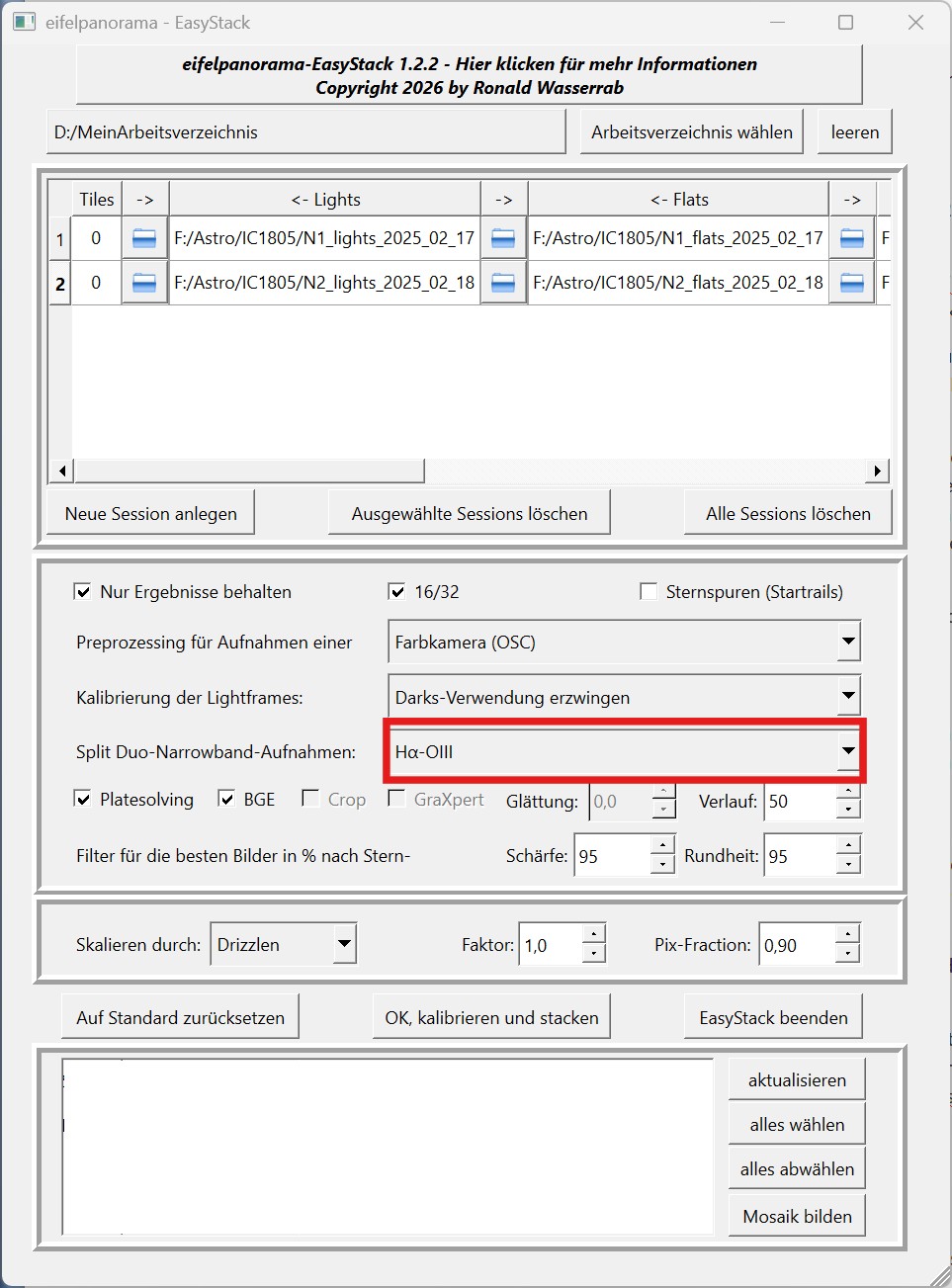The image size is (952, 1288).
Task: Uncheck the Platesolving option
Action: tap(83, 800)
